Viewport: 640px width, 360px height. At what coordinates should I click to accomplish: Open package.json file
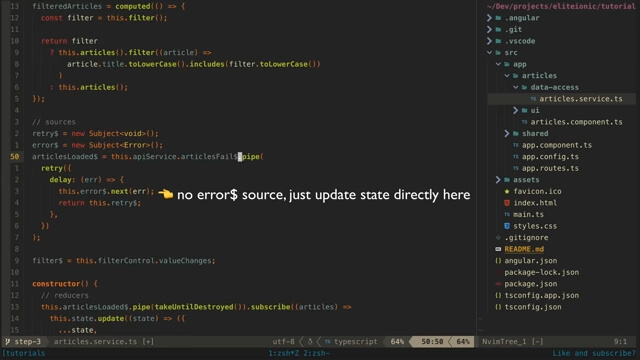(531, 284)
